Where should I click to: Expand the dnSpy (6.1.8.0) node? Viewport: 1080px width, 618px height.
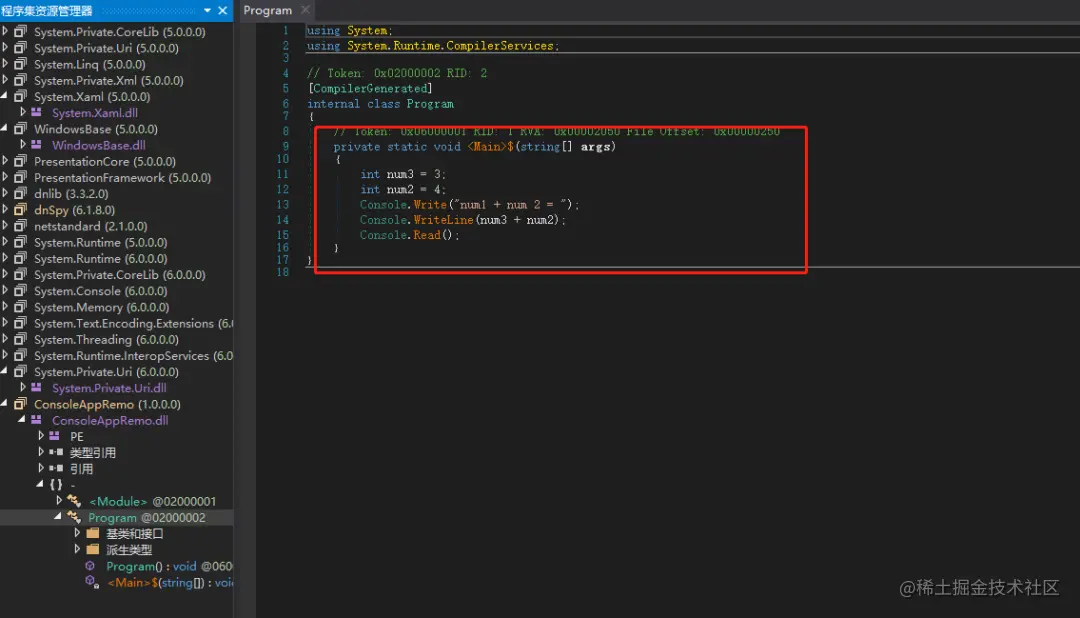pyautogui.click(x=5, y=209)
